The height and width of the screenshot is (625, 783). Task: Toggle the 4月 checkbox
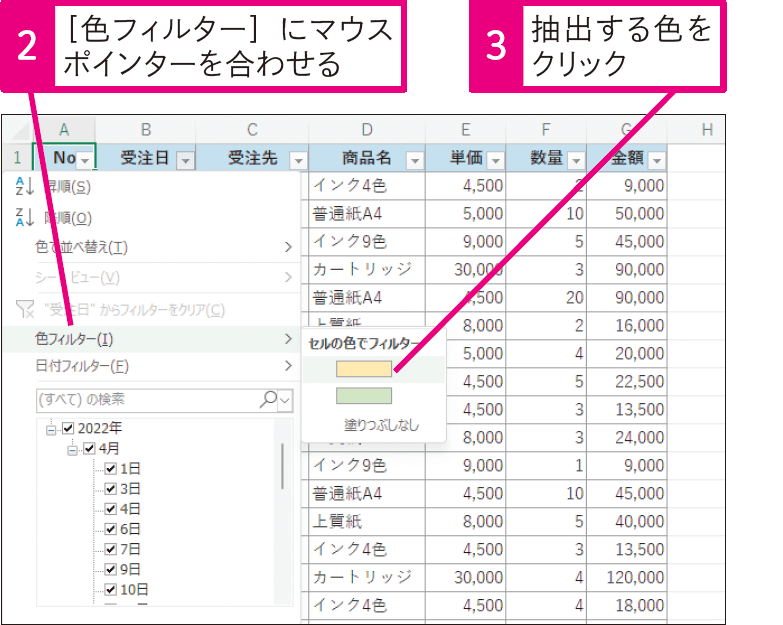tap(89, 448)
